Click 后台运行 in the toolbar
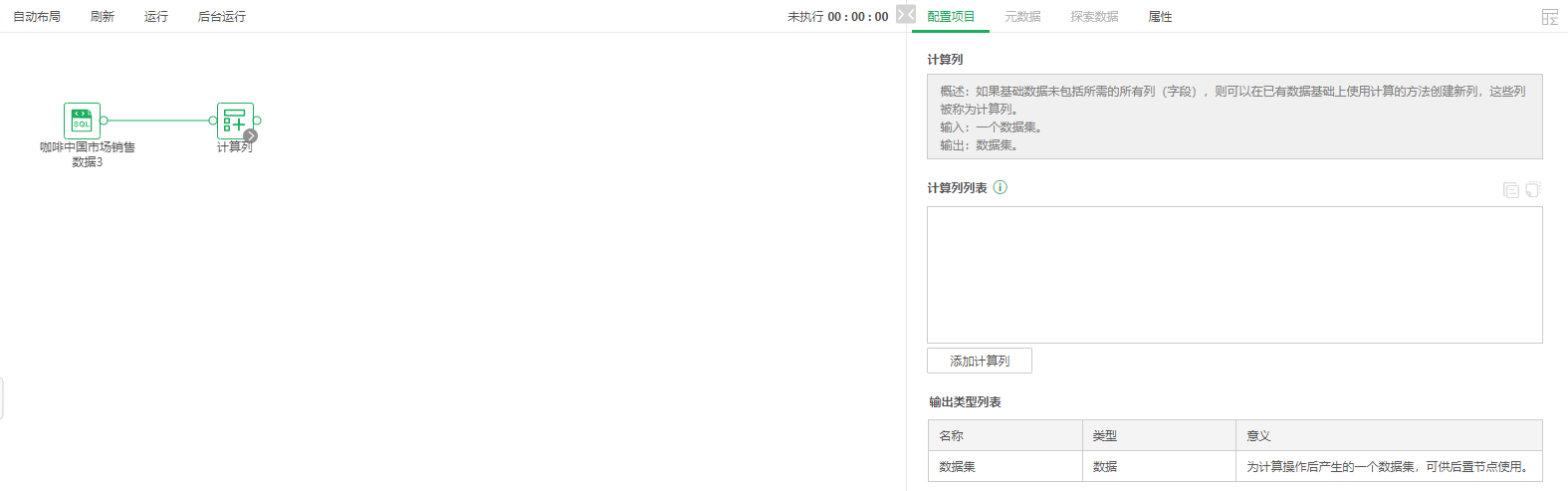 click(x=222, y=17)
